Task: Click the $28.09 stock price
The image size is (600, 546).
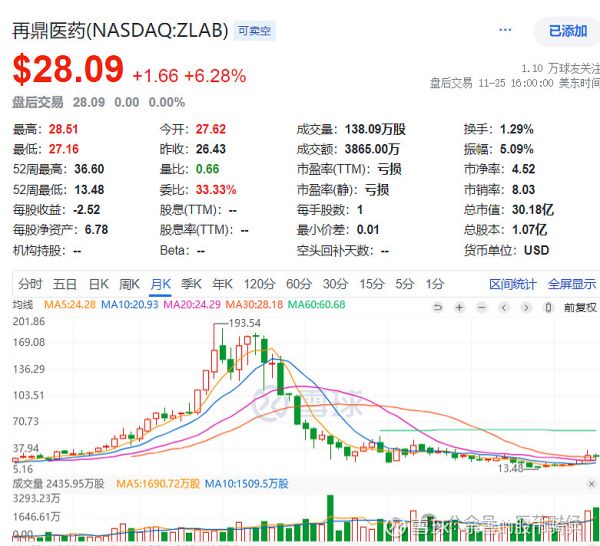Action: click(x=68, y=69)
